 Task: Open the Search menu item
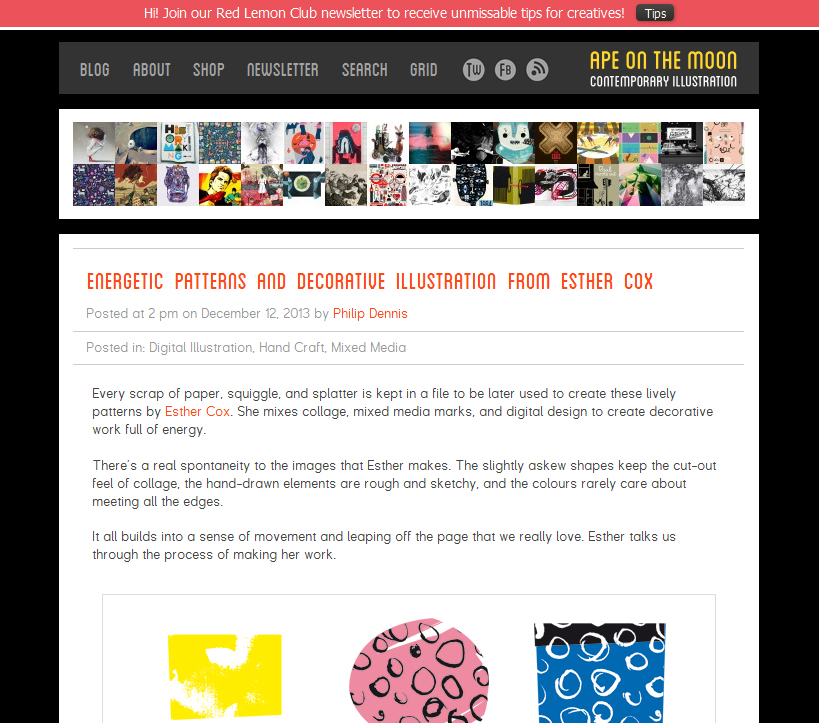[365, 70]
